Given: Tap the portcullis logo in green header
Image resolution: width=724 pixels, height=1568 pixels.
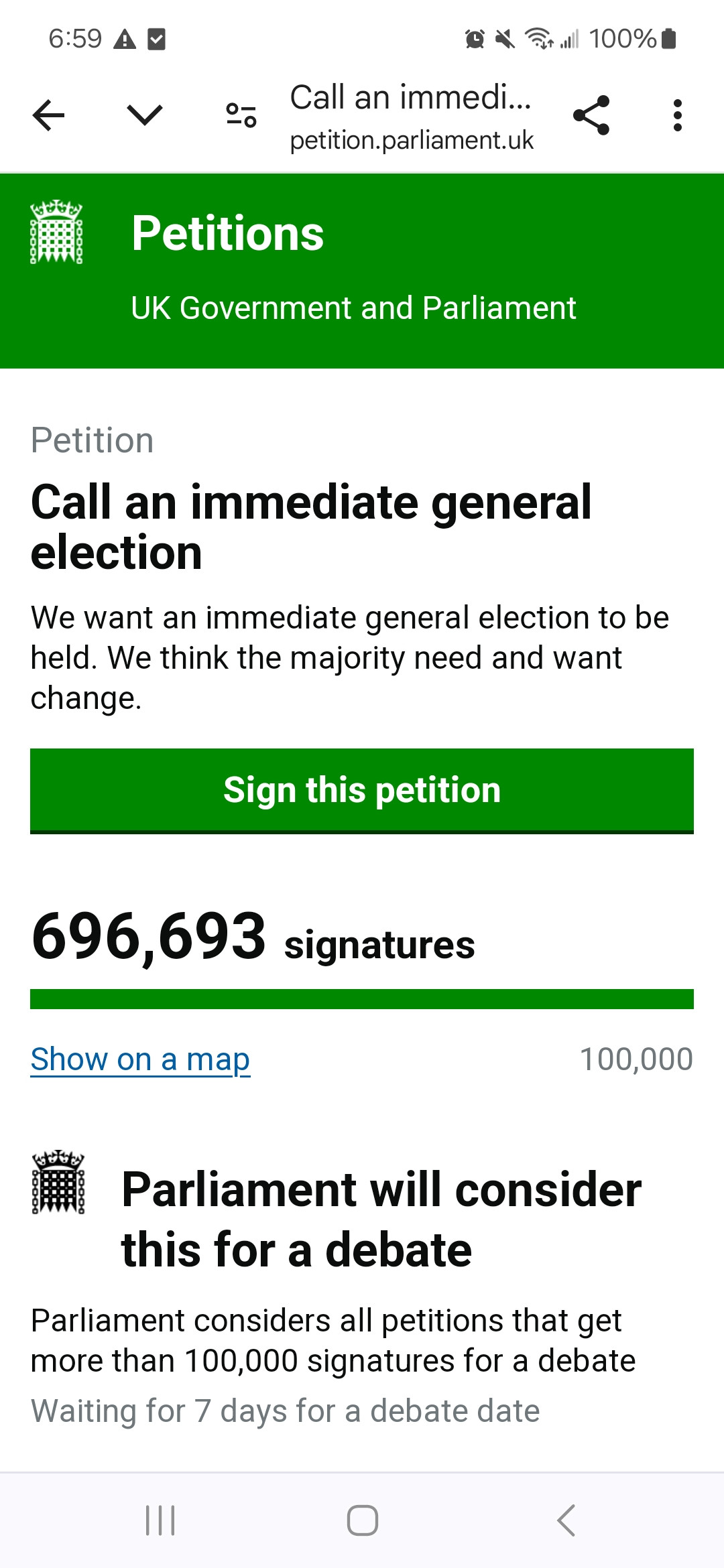Looking at the screenshot, I should click(x=56, y=232).
